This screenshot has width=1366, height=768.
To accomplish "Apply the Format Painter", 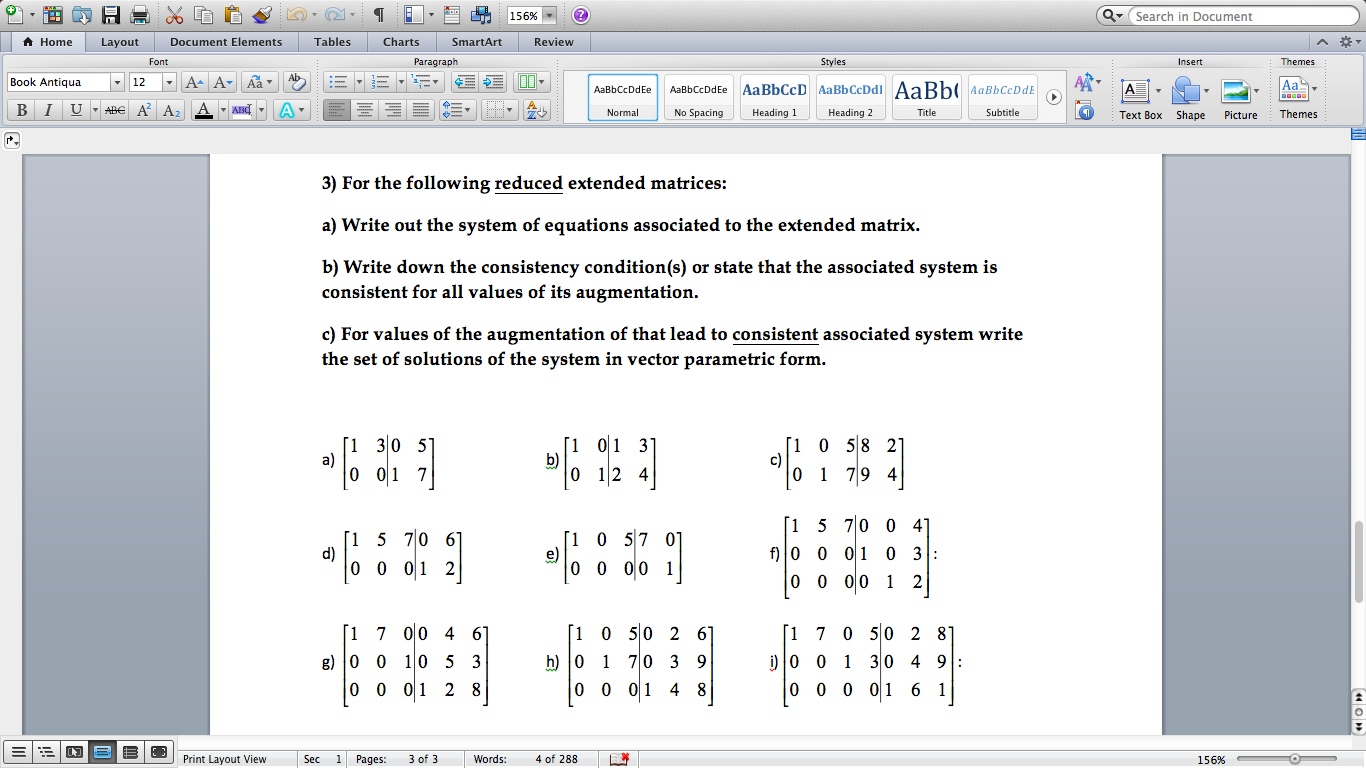I will pyautogui.click(x=259, y=14).
